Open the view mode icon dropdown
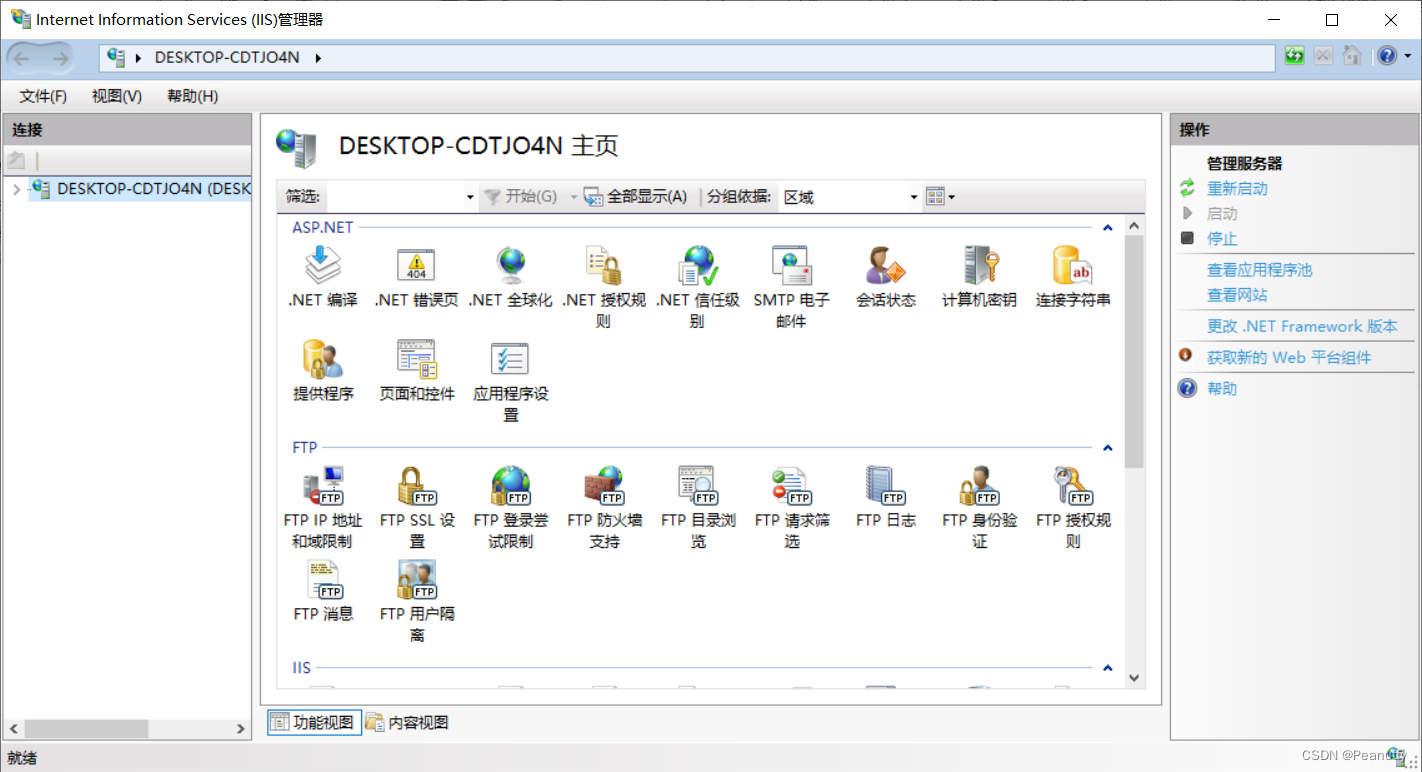Image resolution: width=1422 pixels, height=772 pixels. [x=940, y=197]
